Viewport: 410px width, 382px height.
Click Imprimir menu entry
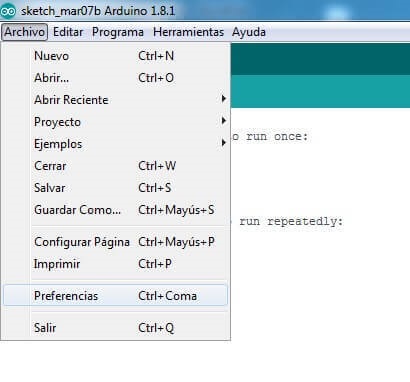pos(115,264)
